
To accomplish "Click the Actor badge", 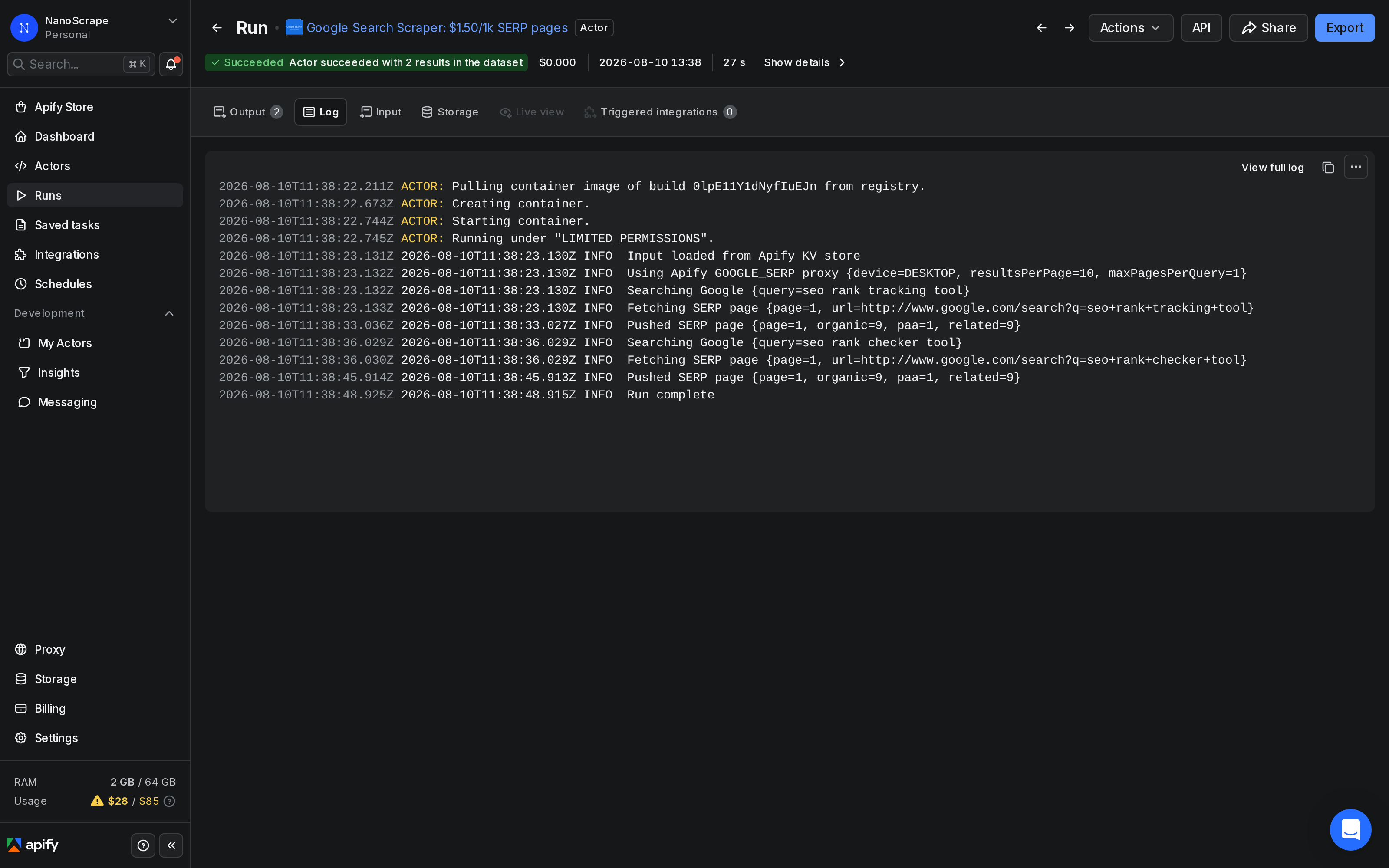I will pyautogui.click(x=594, y=27).
